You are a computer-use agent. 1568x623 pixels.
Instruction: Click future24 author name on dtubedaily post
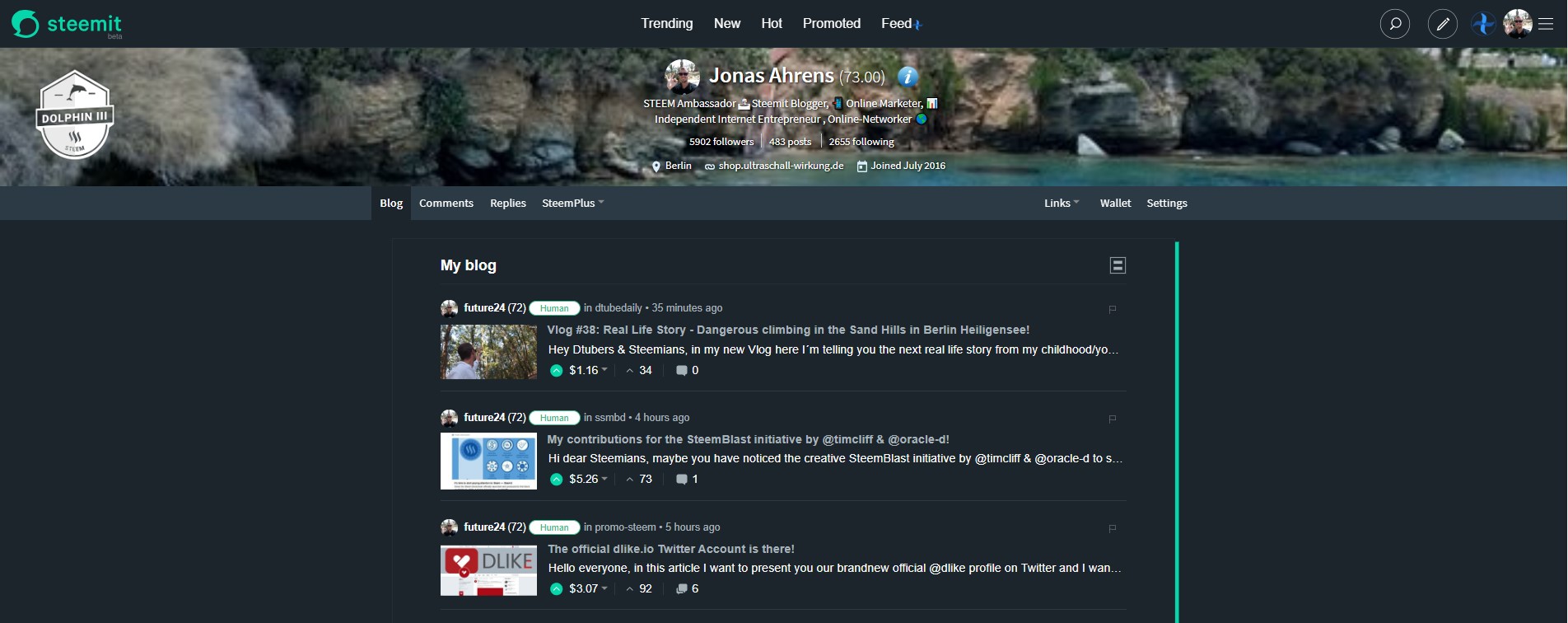[484, 308]
